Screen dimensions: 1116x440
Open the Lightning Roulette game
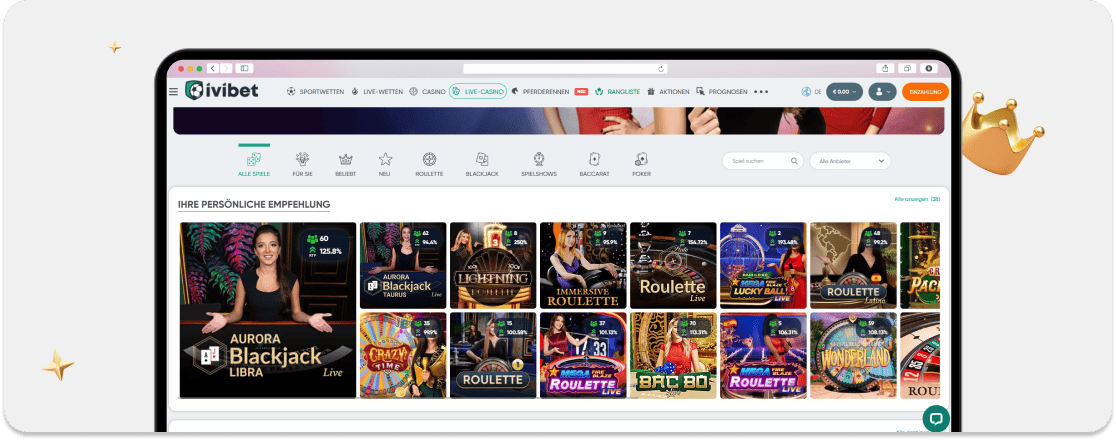click(493, 265)
